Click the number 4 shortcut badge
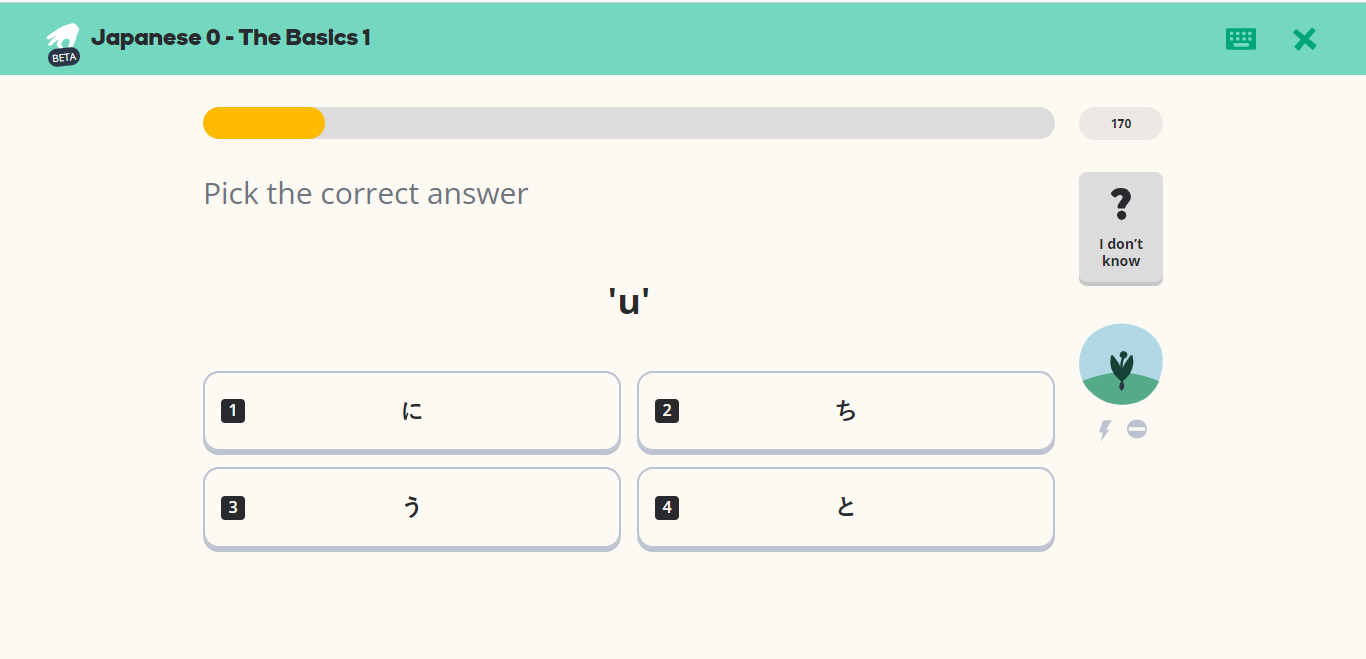 coord(667,508)
